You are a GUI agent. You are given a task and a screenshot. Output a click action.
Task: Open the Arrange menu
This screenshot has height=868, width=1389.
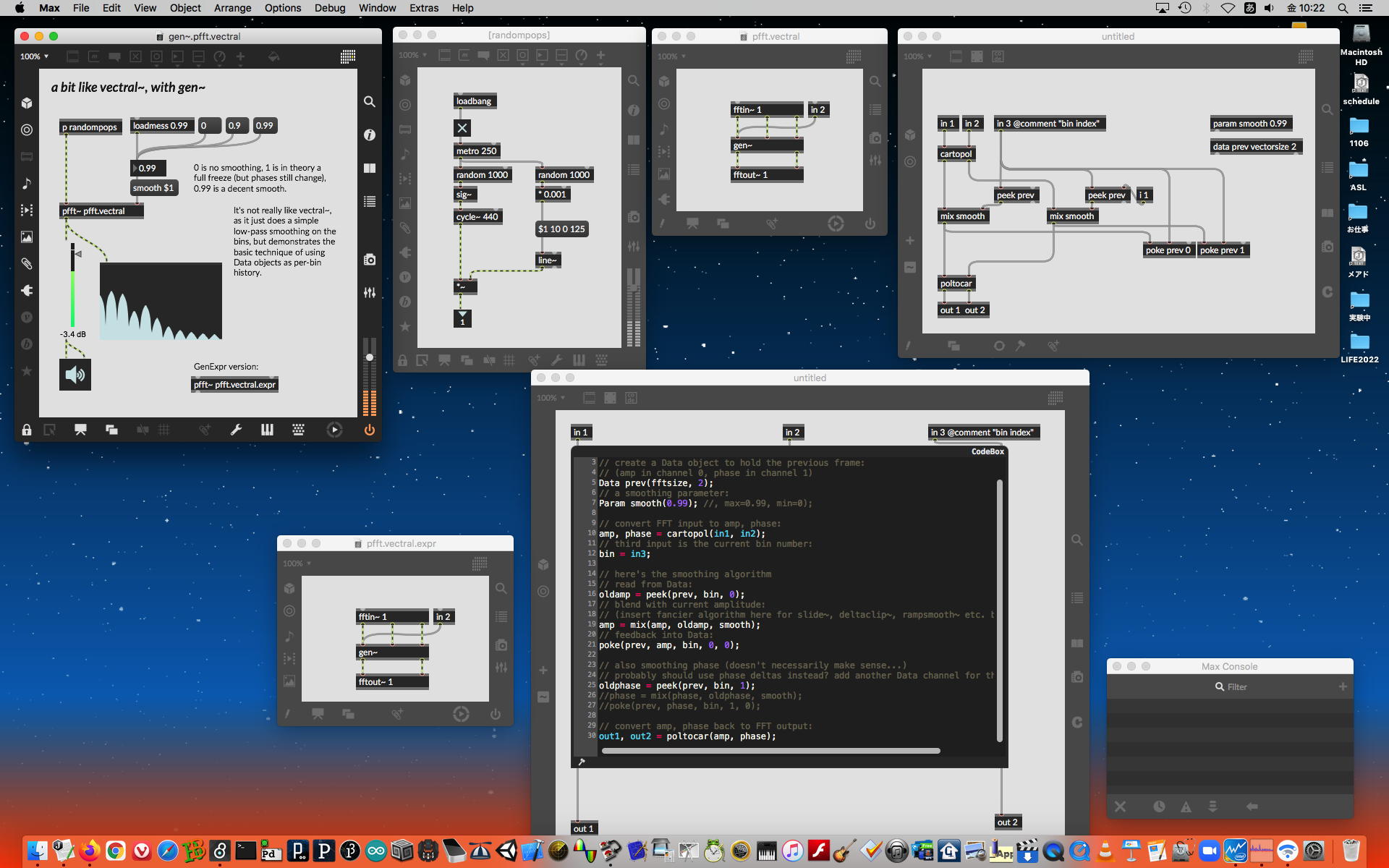[232, 8]
